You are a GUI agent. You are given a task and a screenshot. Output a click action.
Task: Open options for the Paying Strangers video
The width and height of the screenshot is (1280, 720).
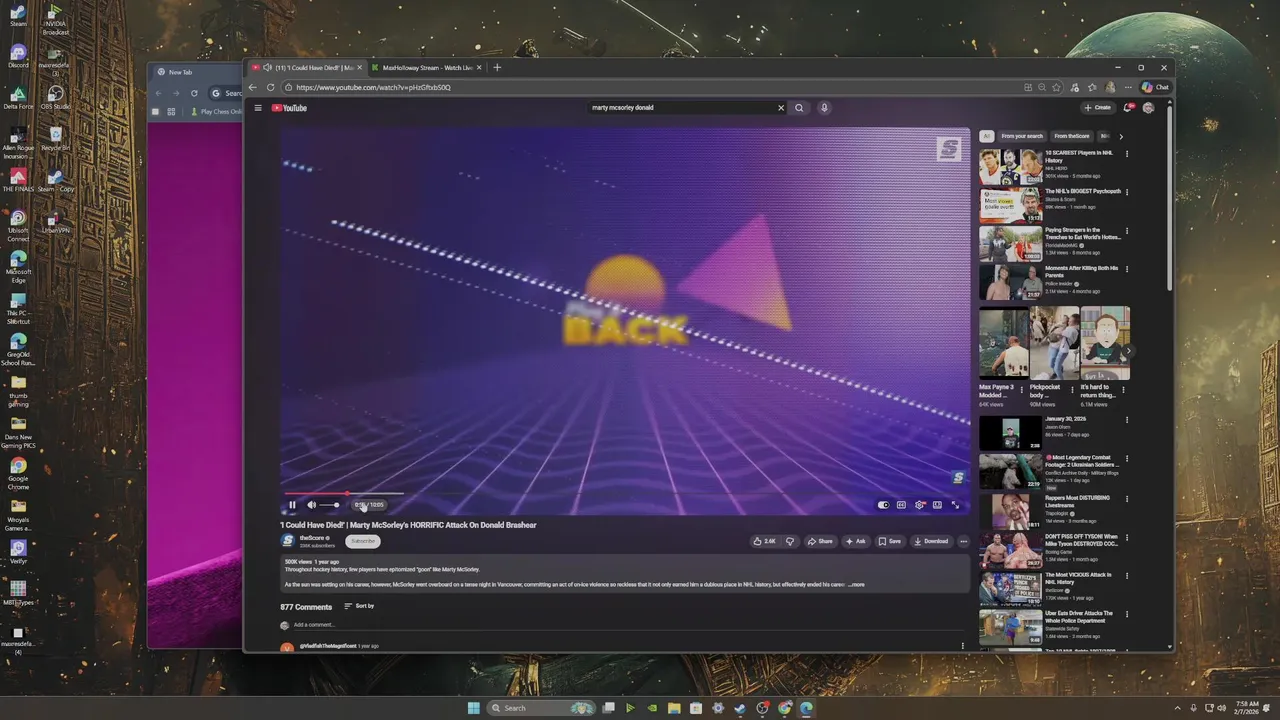[1127, 230]
